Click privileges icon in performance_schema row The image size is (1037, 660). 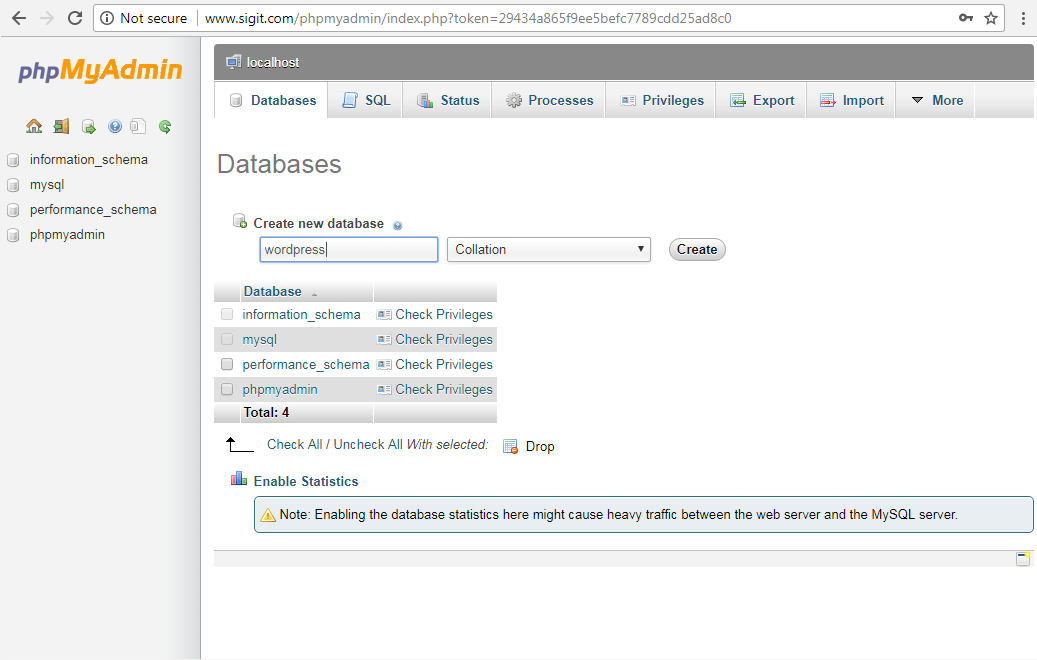tap(384, 365)
